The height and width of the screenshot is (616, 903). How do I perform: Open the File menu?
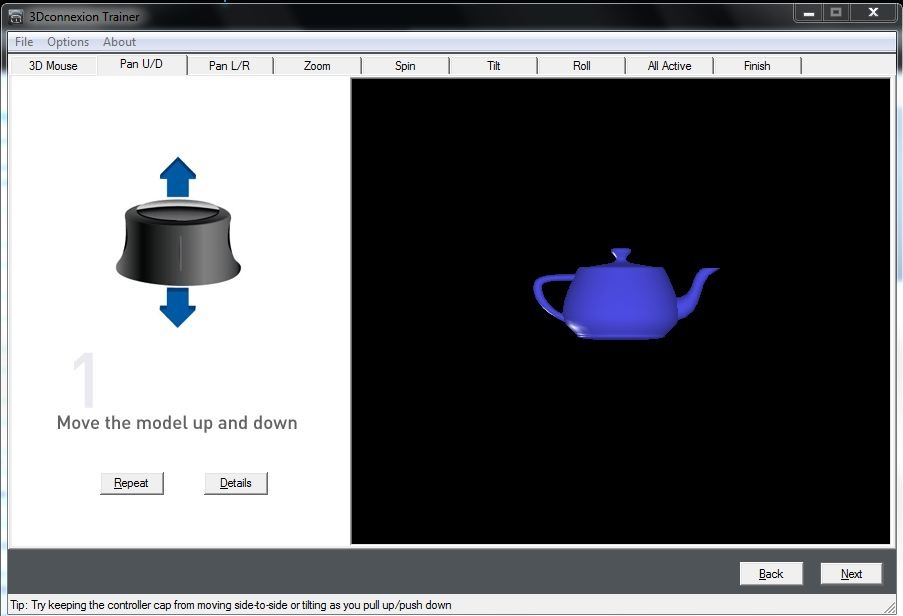tap(24, 42)
